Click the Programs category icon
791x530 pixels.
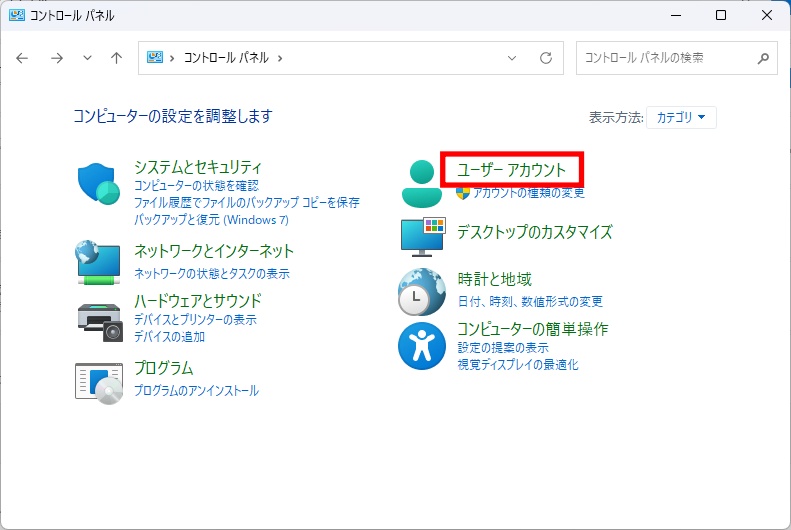pyautogui.click(x=98, y=380)
